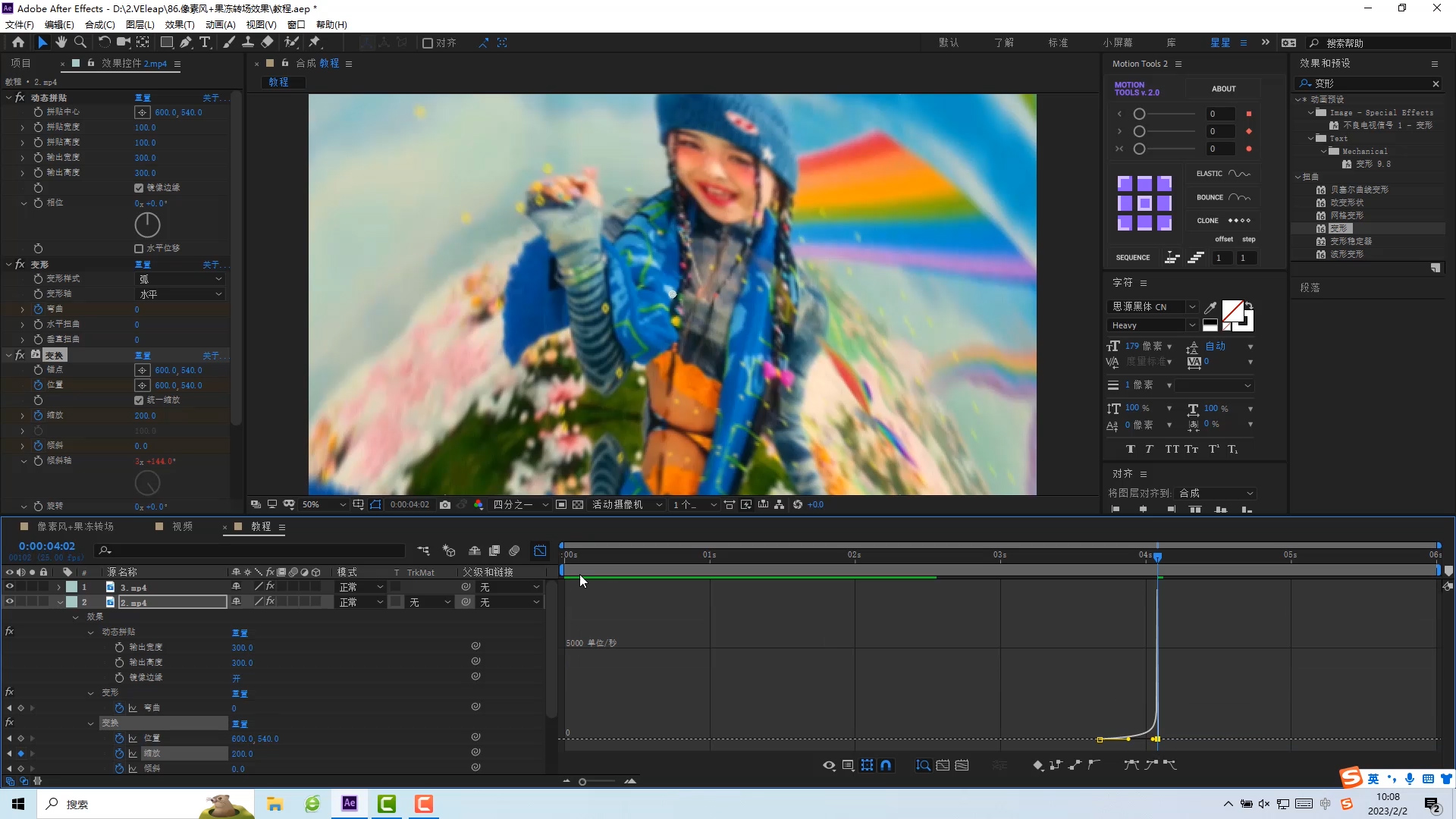Open viewer magnification 50% dropdown
The height and width of the screenshot is (819, 1456).
[x=324, y=504]
